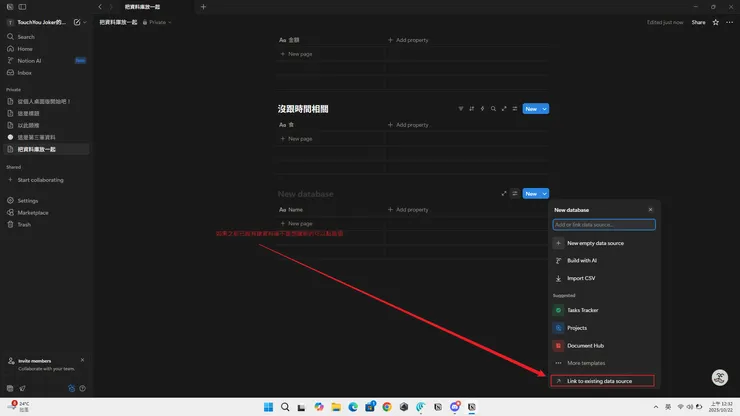Search within the 沒跟時間相關 database
The width and height of the screenshot is (740, 416).
tap(493, 109)
